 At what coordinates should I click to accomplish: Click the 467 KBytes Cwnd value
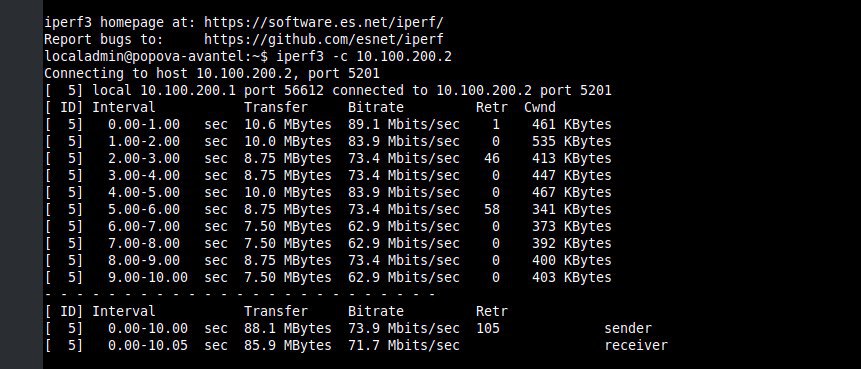[572, 193]
